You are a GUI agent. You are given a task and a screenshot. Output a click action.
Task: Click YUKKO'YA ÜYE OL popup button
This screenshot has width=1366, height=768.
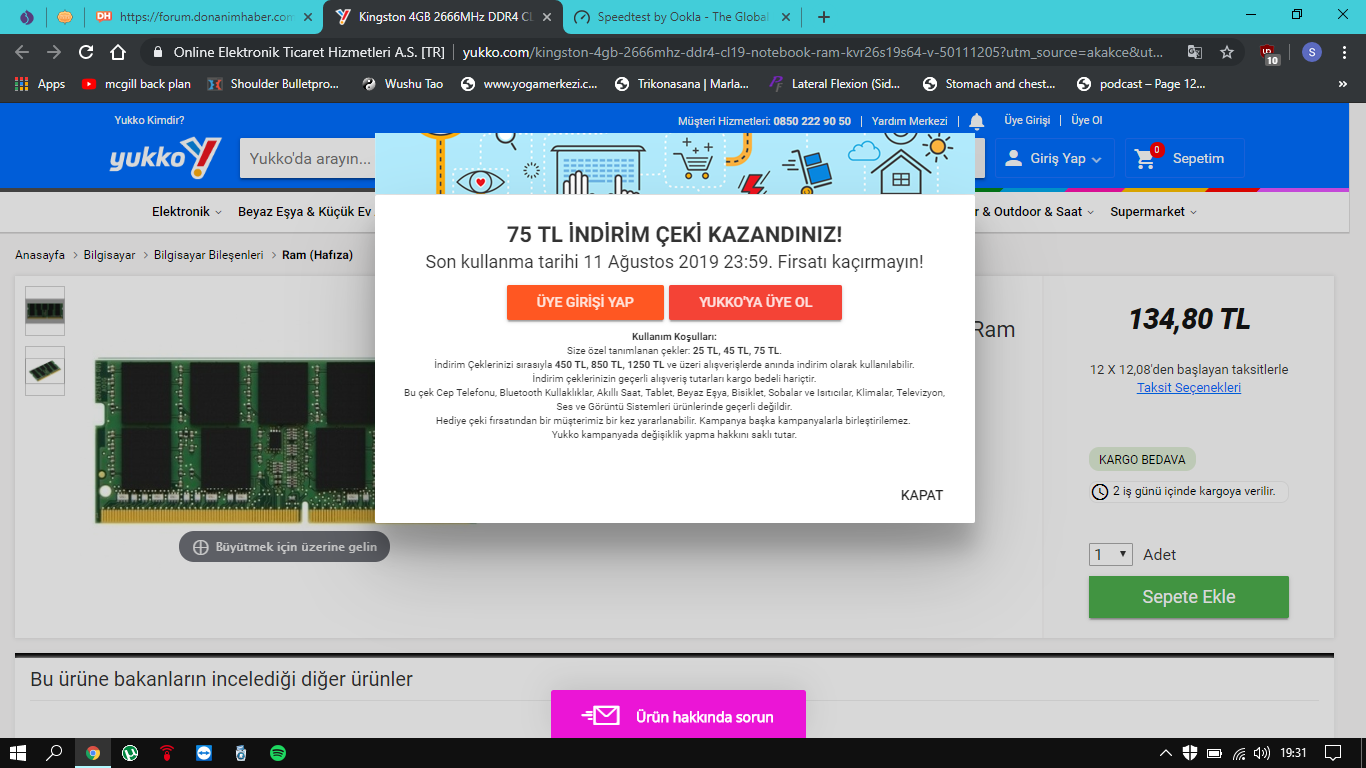[755, 302]
